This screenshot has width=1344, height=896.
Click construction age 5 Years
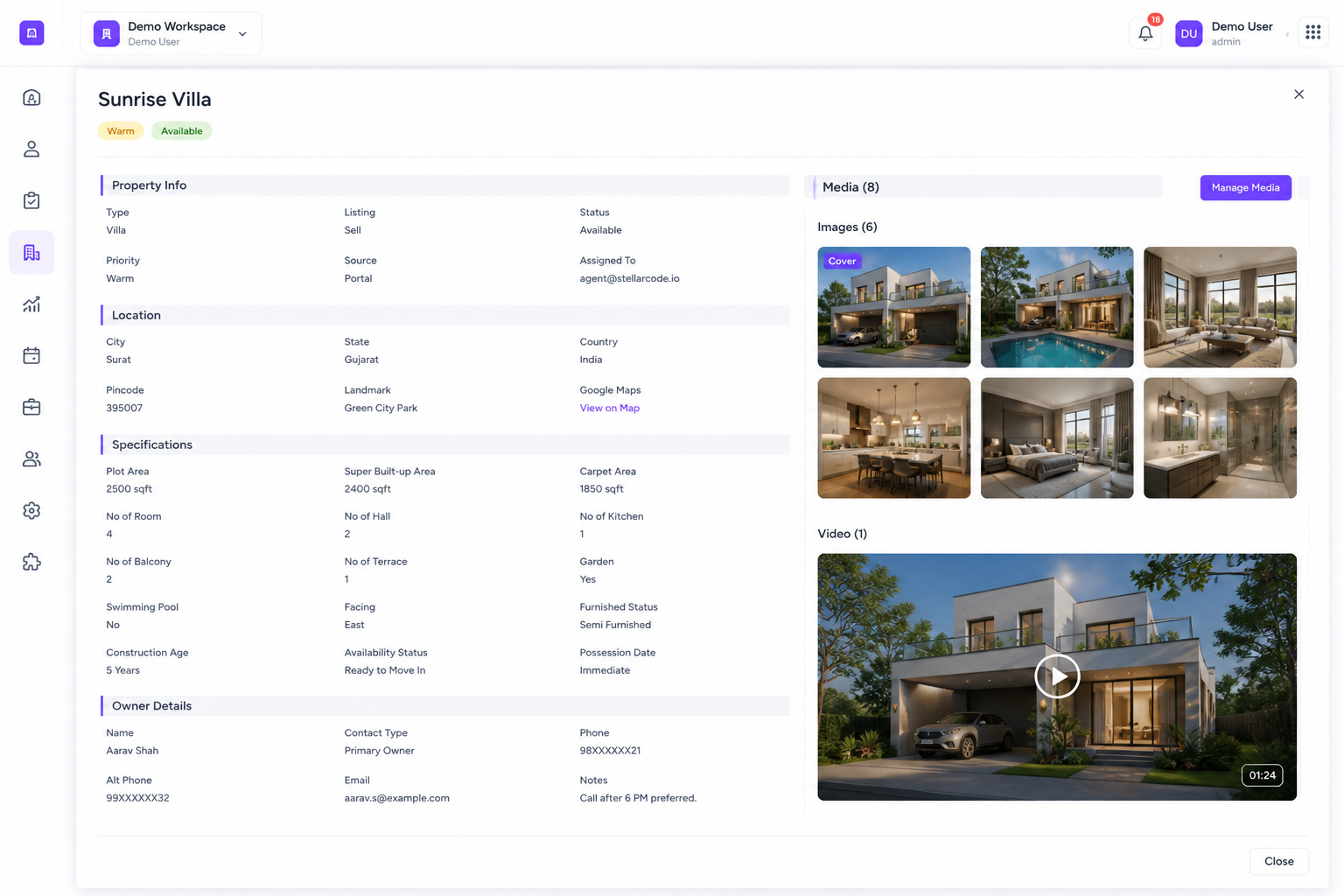122,670
